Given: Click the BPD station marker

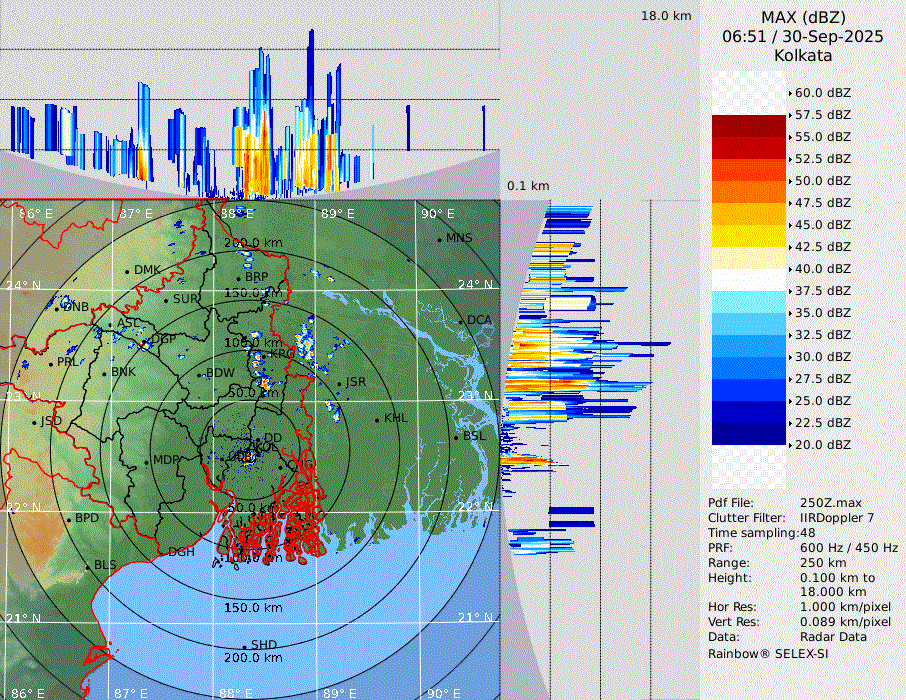Looking at the screenshot, I should coord(68,520).
